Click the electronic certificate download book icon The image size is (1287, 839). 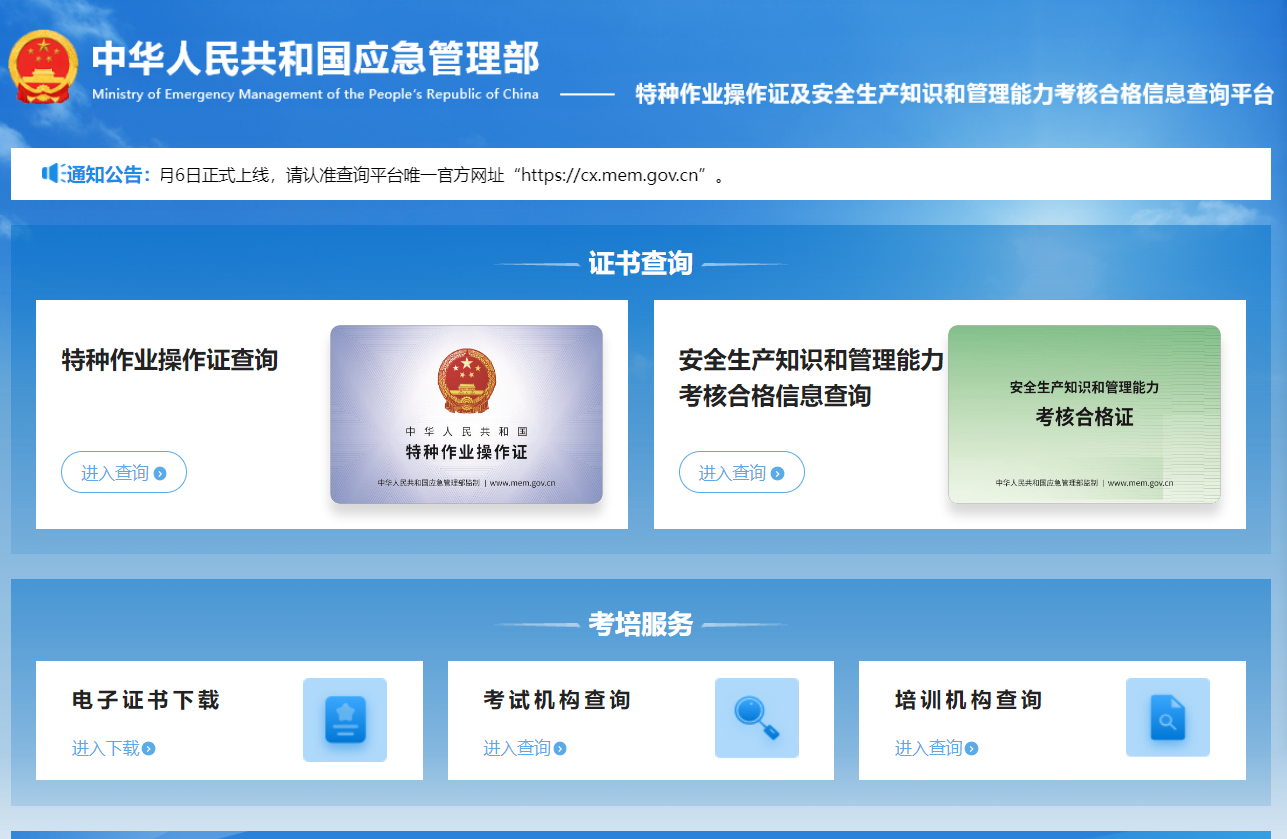point(345,720)
